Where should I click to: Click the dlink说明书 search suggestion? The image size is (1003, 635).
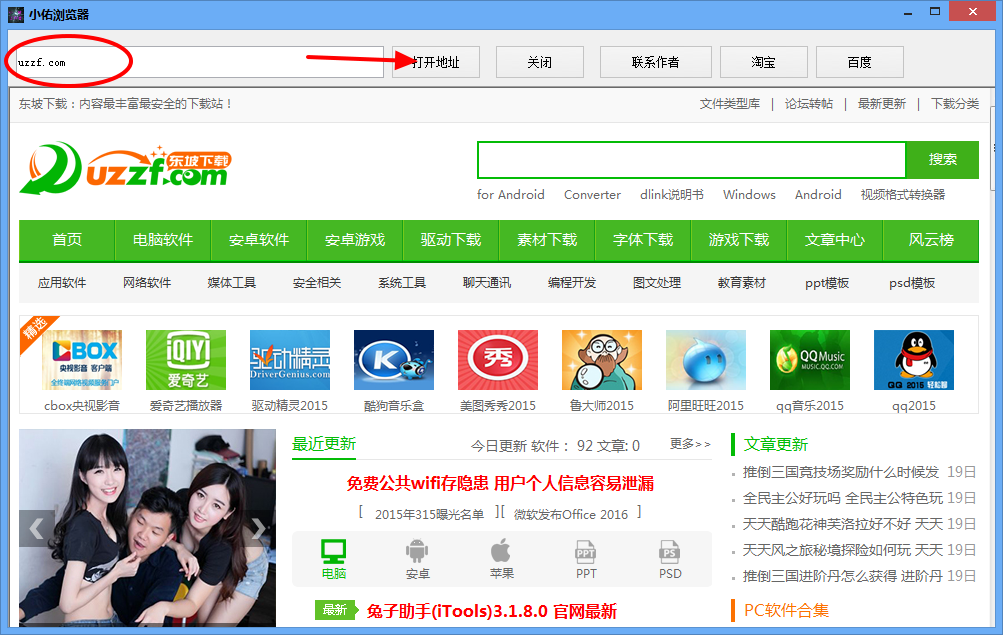[x=672, y=194]
